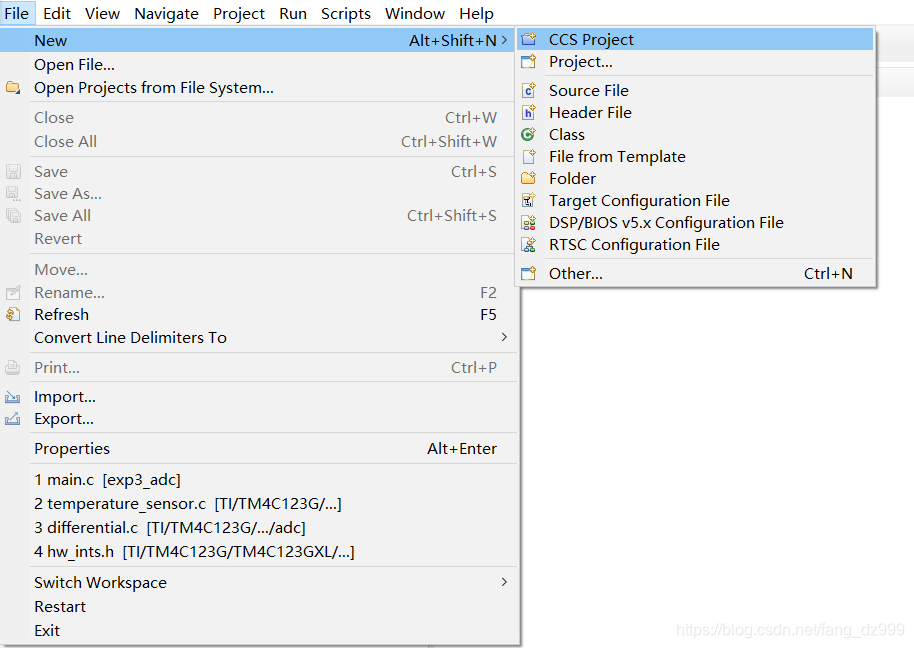Click the greyed Move... entry
914x648 pixels.
coord(259,270)
